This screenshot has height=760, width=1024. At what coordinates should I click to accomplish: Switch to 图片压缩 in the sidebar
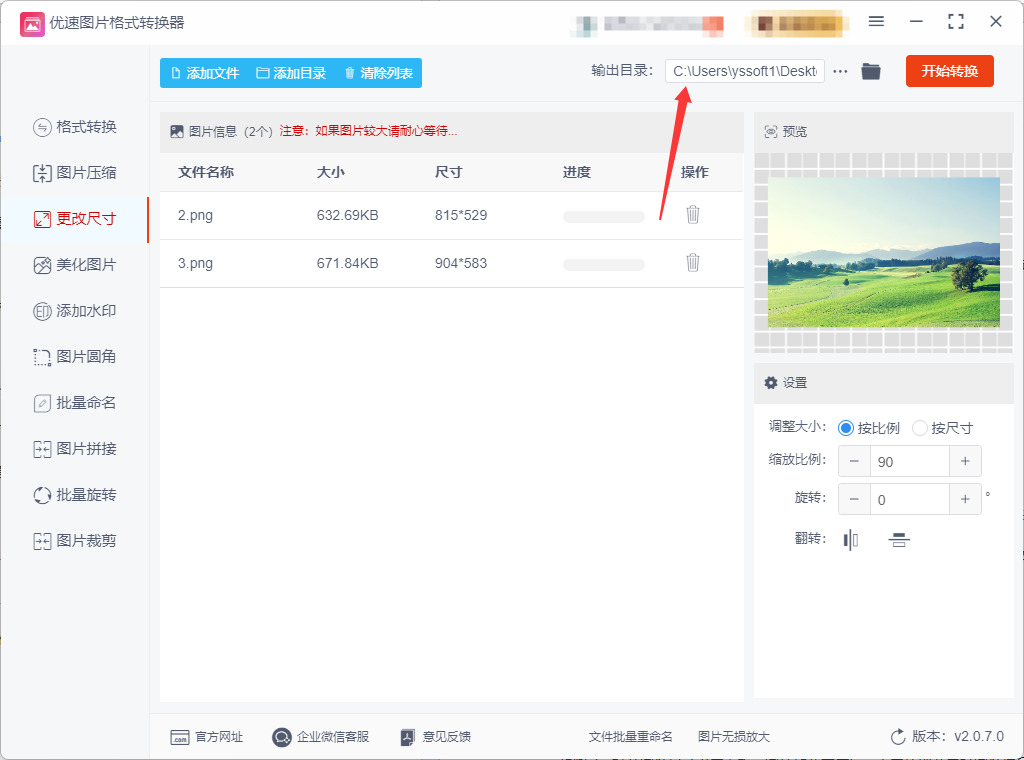pos(74,173)
